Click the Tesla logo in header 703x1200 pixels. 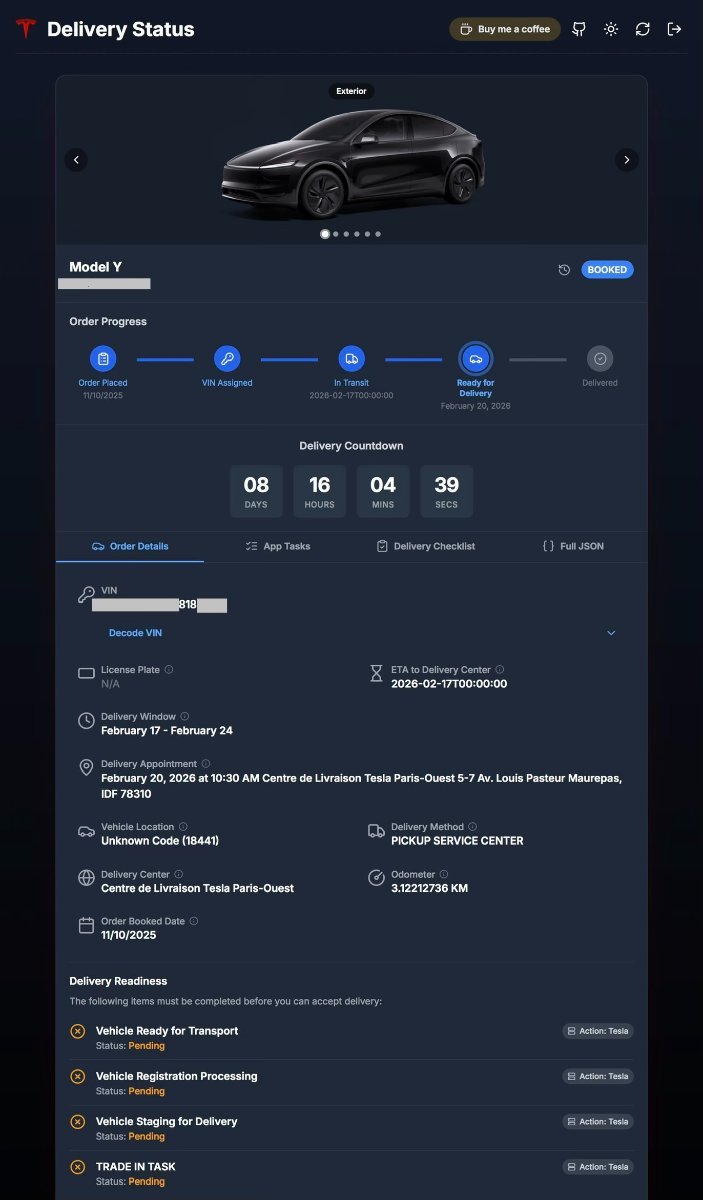[x=25, y=29]
